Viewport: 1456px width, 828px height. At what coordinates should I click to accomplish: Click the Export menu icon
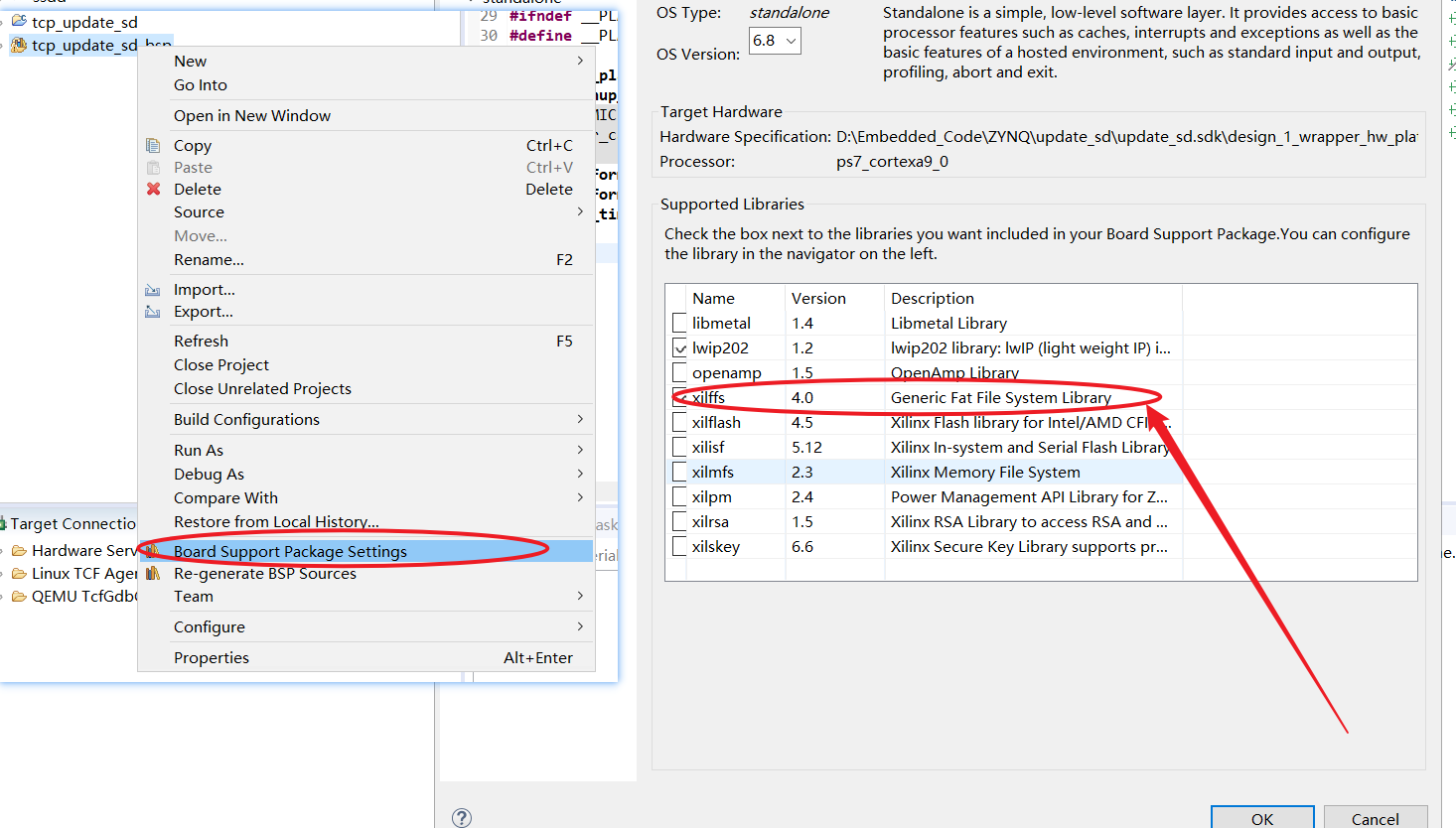tap(153, 312)
